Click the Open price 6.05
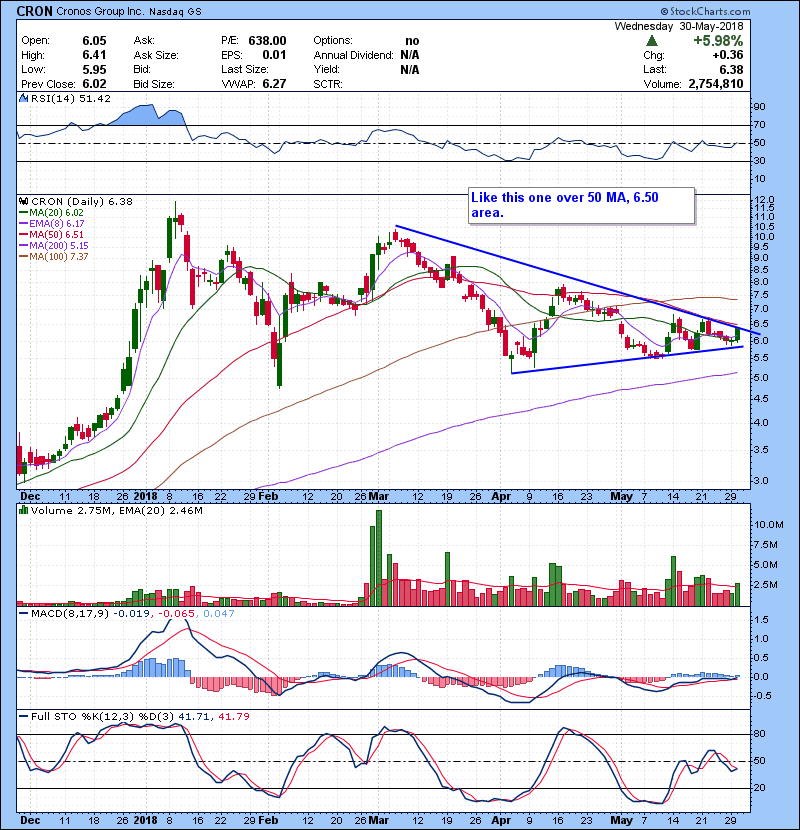 click(94, 41)
